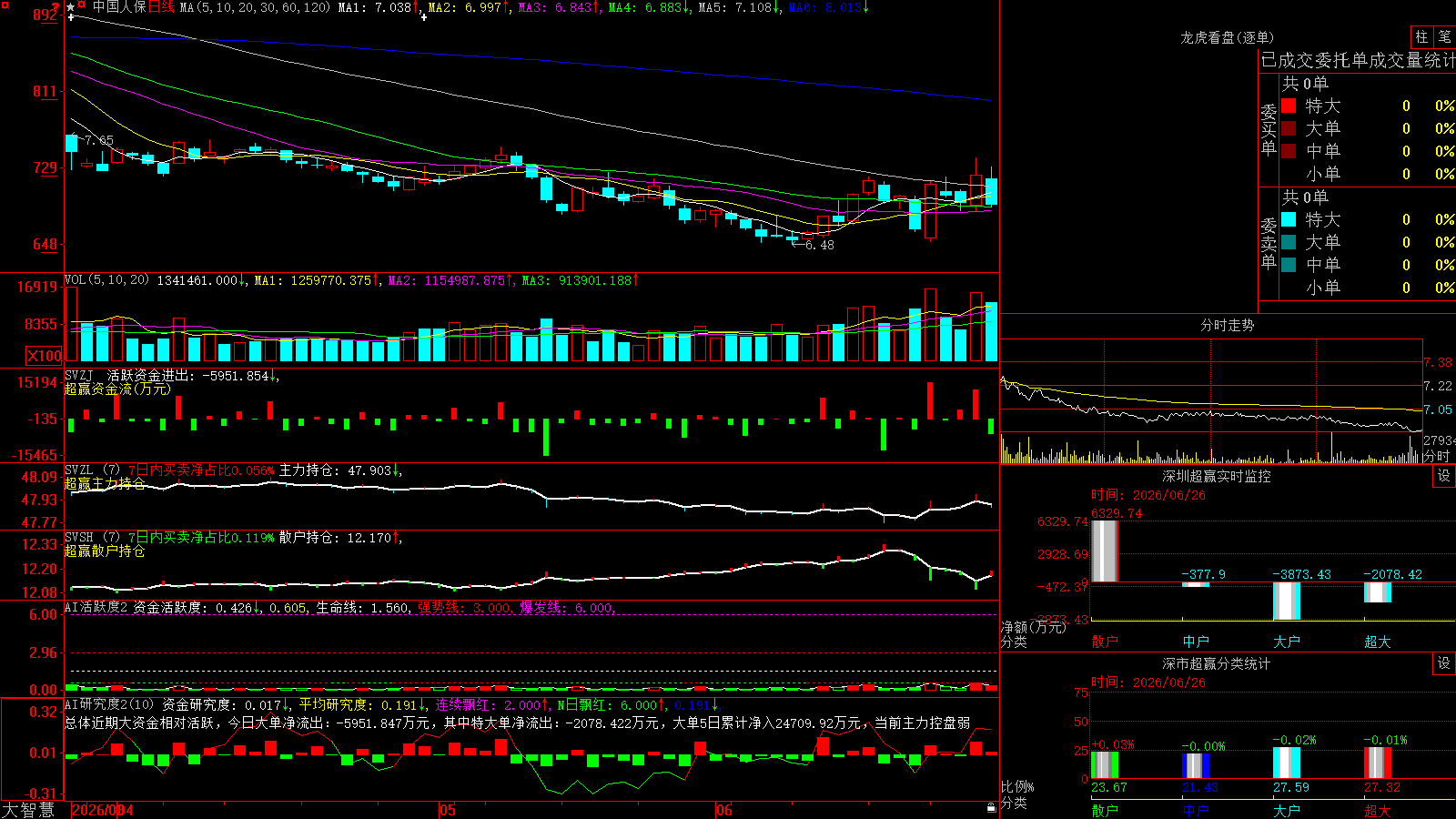Screen dimensions: 1456x819
Task: Click the 散户 bar in 深市超赢分类统计
Action: click(x=1104, y=764)
